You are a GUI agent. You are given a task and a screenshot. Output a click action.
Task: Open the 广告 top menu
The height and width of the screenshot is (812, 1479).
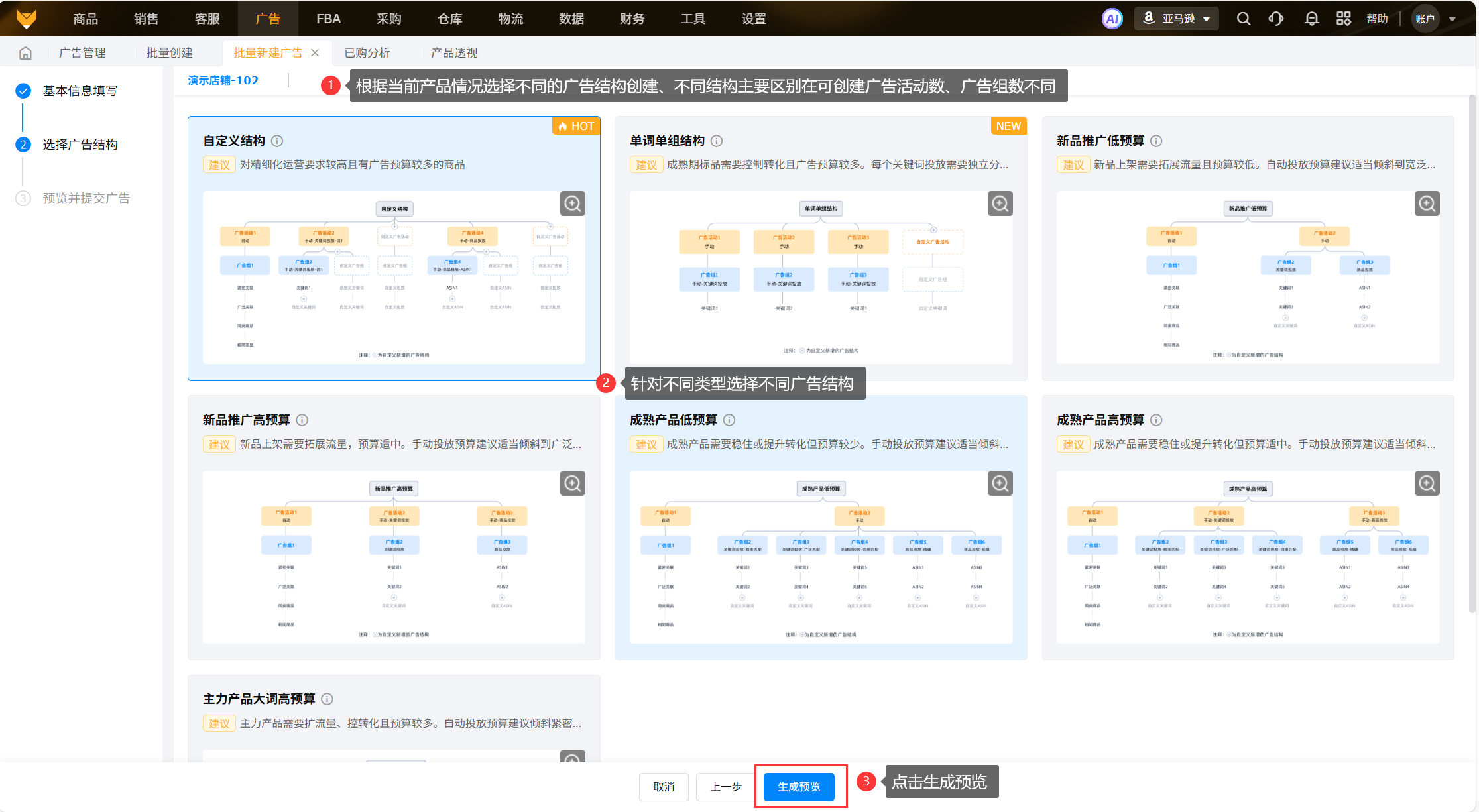click(268, 19)
